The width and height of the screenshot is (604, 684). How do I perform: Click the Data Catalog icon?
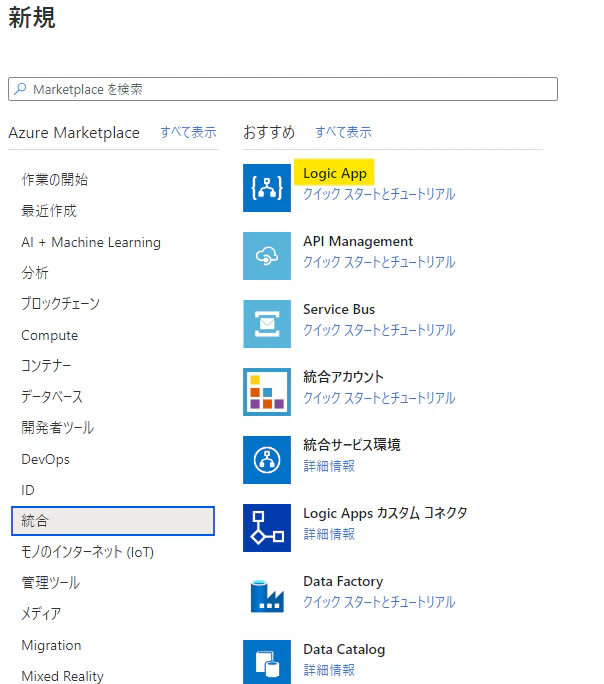click(267, 662)
